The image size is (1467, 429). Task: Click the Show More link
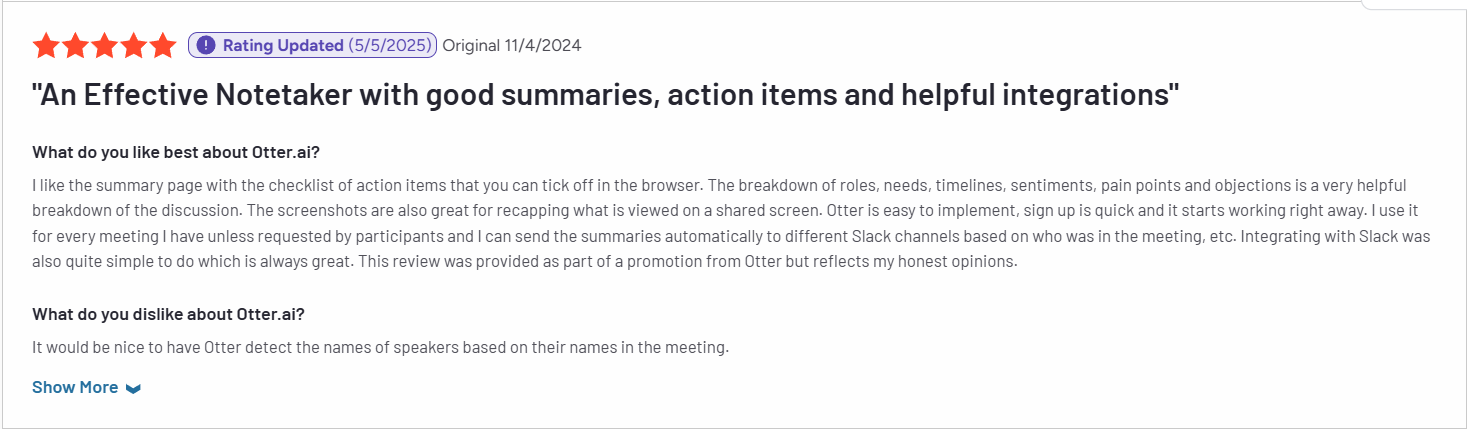(75, 387)
